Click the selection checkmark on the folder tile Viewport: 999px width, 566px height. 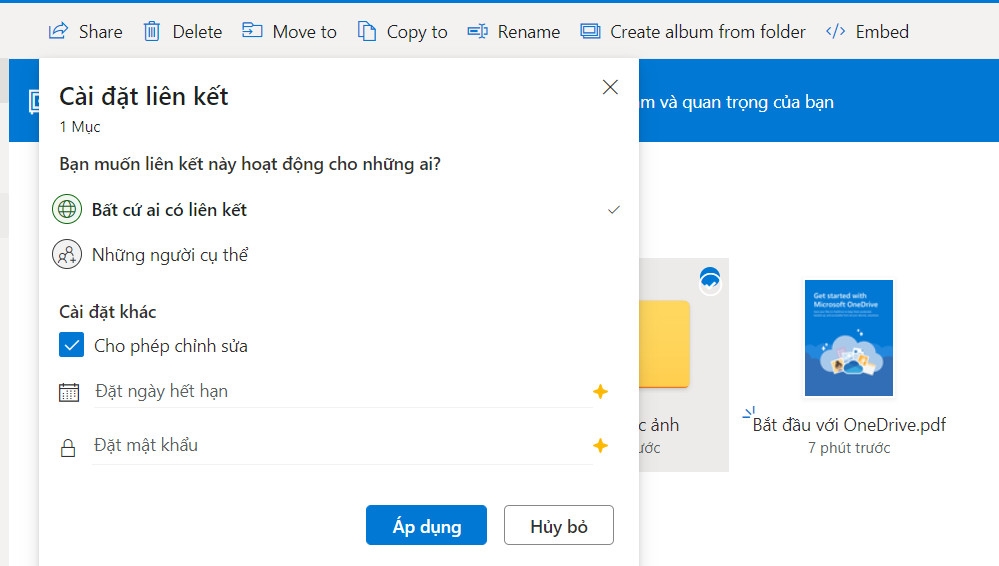point(710,281)
